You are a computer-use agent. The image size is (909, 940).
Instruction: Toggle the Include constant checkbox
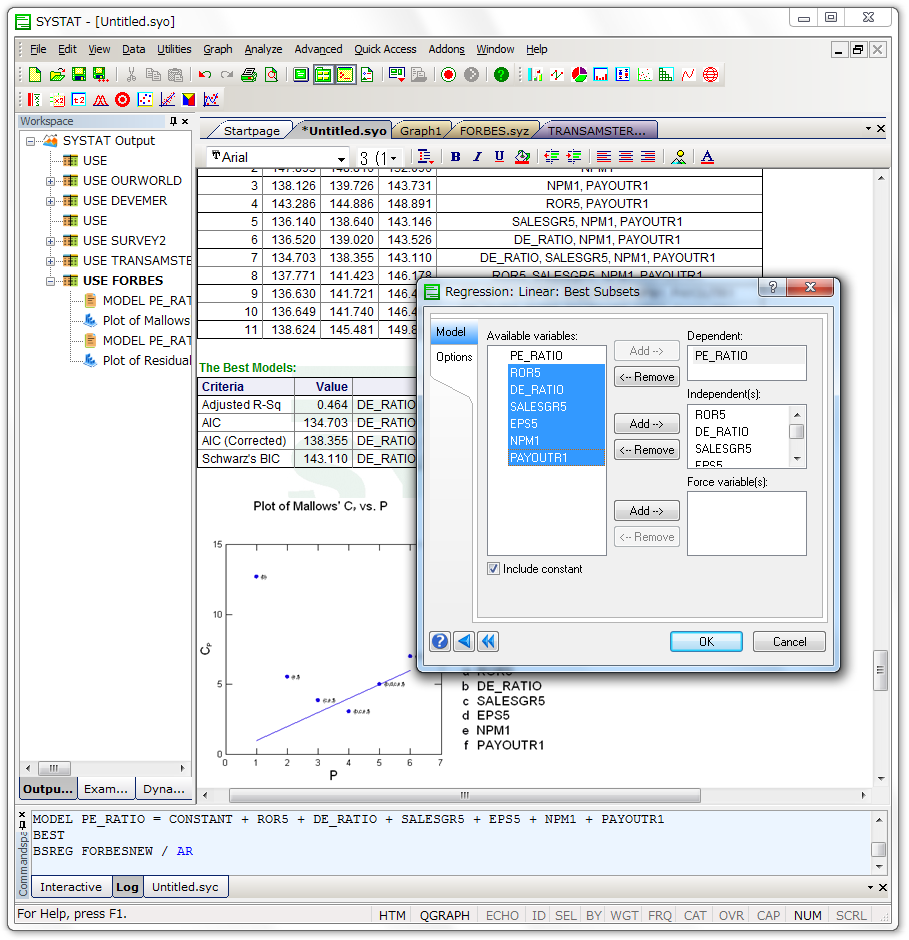coord(493,569)
